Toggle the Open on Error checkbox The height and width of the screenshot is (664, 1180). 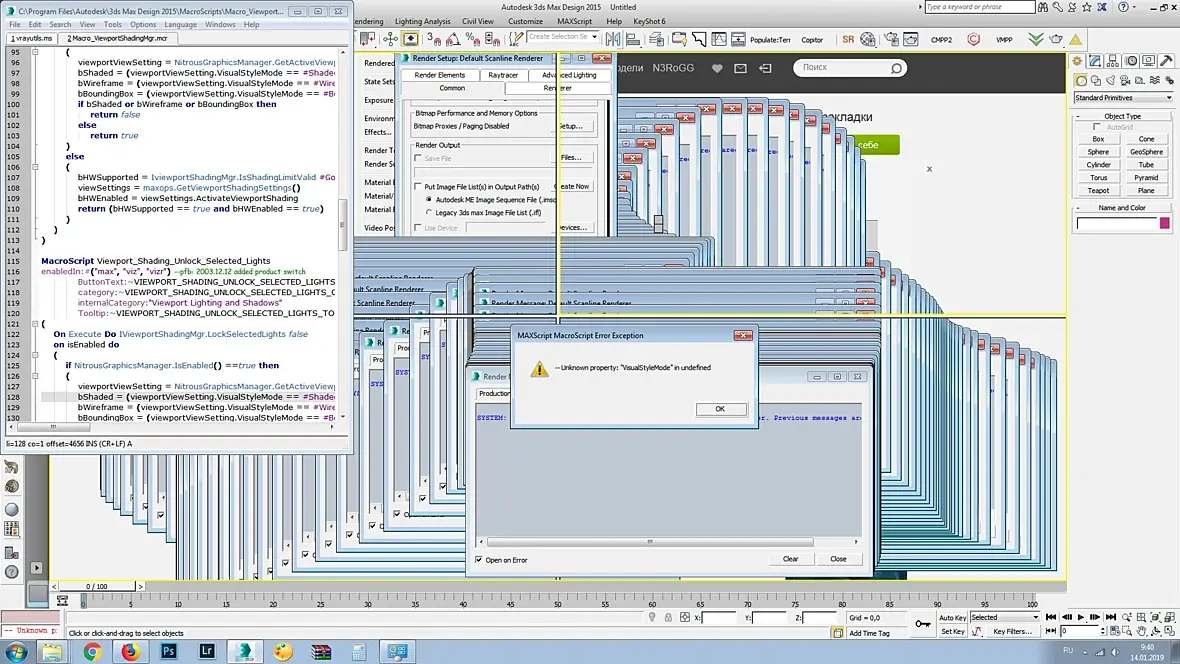pyautogui.click(x=479, y=560)
